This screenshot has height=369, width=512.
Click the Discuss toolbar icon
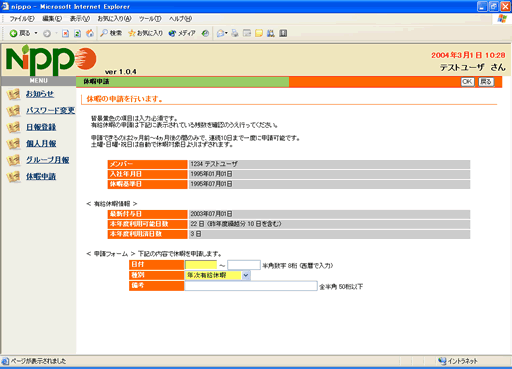tap(259, 33)
